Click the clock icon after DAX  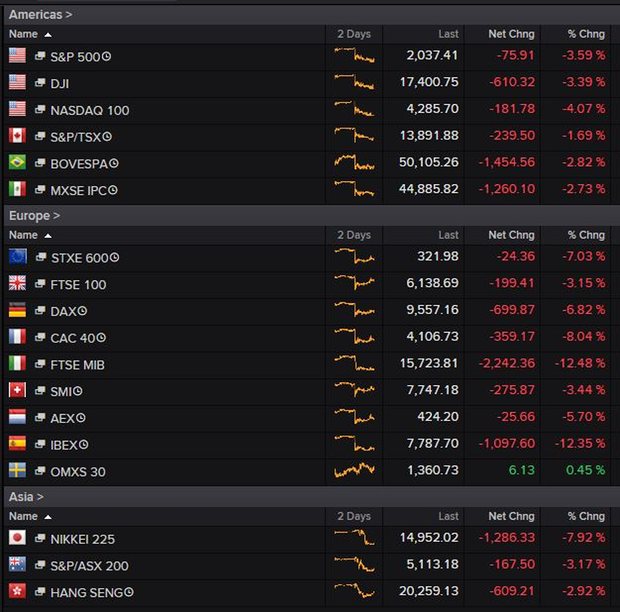point(82,311)
